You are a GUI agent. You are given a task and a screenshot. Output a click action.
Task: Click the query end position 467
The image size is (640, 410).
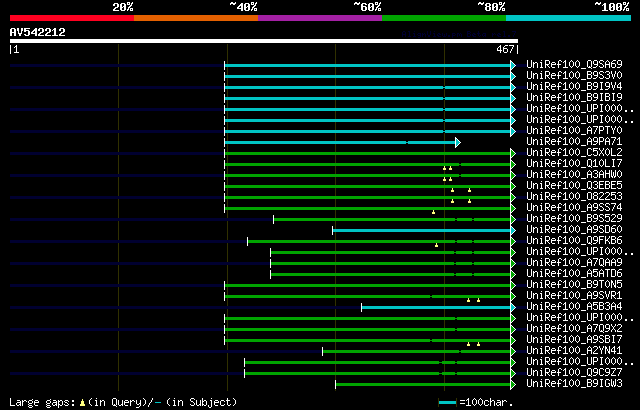[x=505, y=49]
